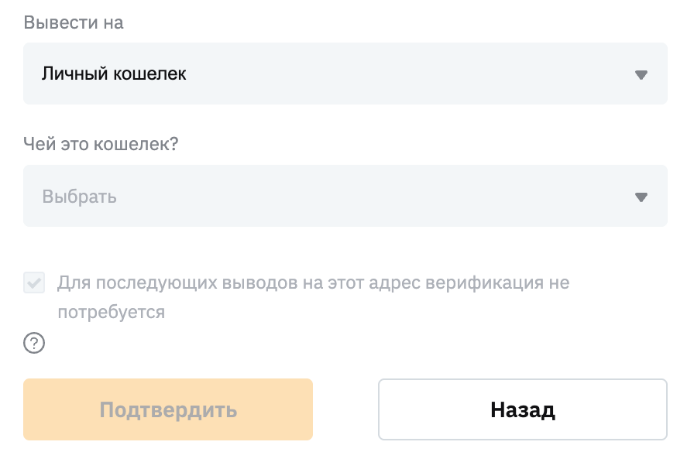694x452 pixels.
Task: Click the arrow icon in "Вывести на" field
Action: pyautogui.click(x=641, y=75)
